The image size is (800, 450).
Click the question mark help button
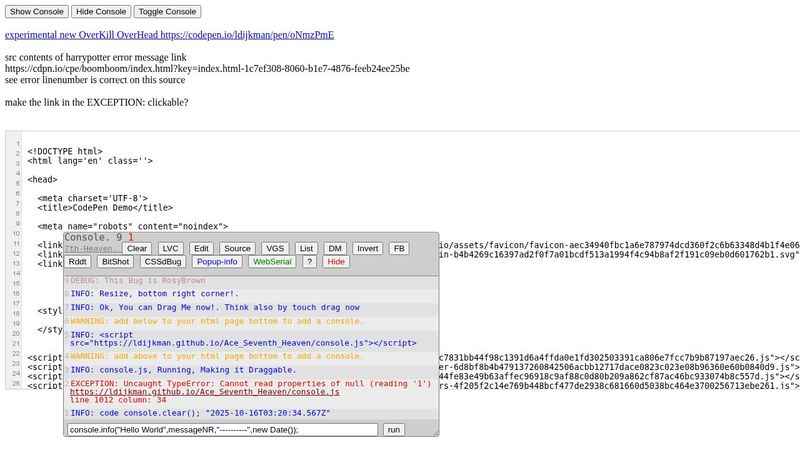pyautogui.click(x=309, y=261)
